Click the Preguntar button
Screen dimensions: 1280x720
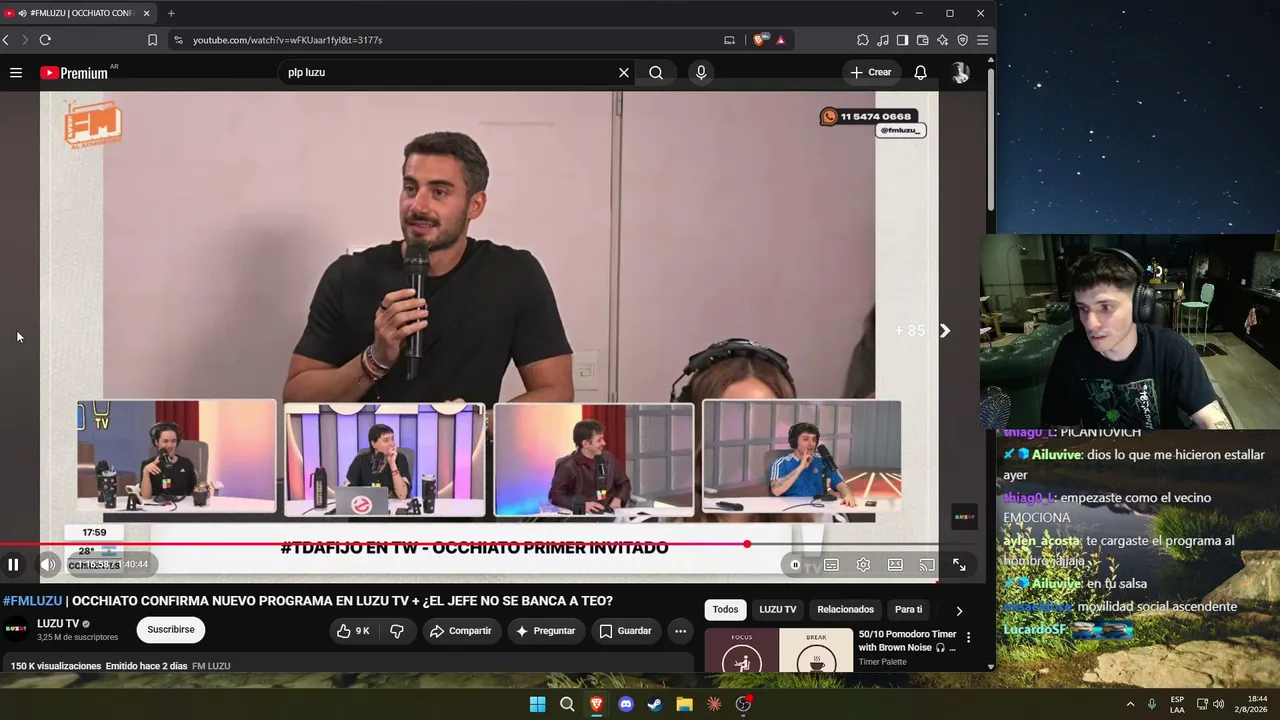(546, 631)
